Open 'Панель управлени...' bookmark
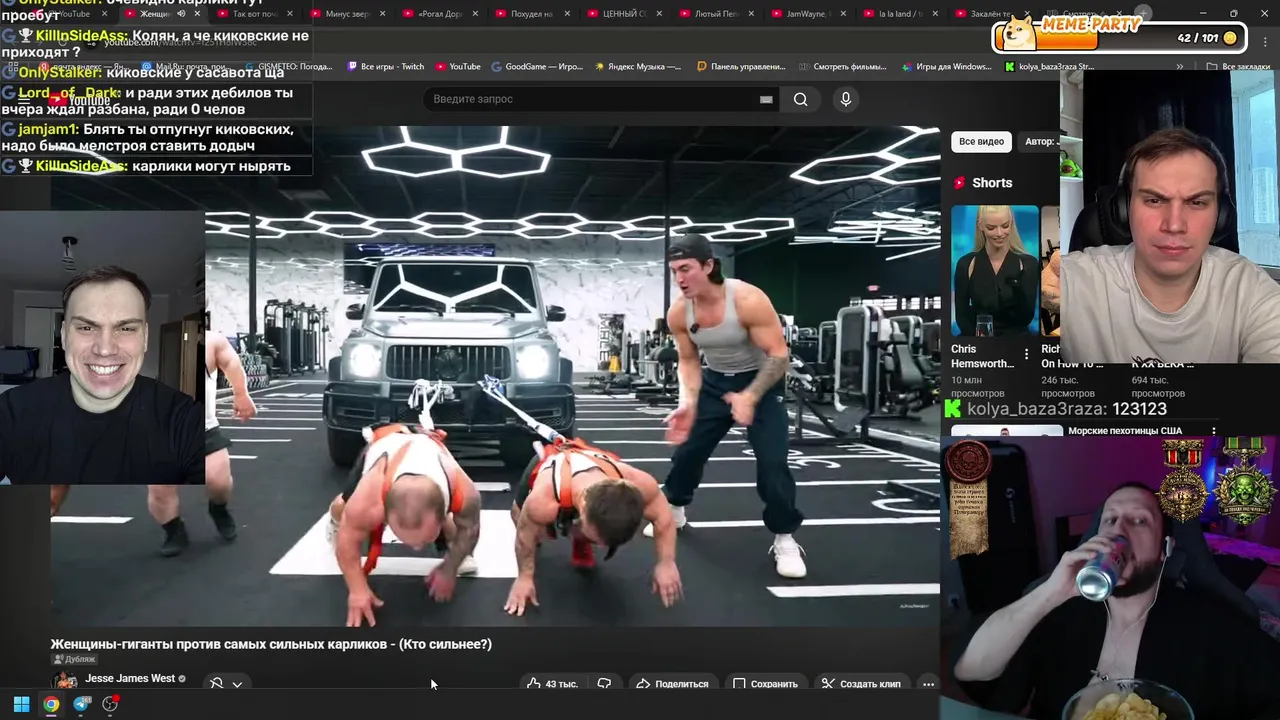Screen dimensions: 1280x720 tap(741, 67)
